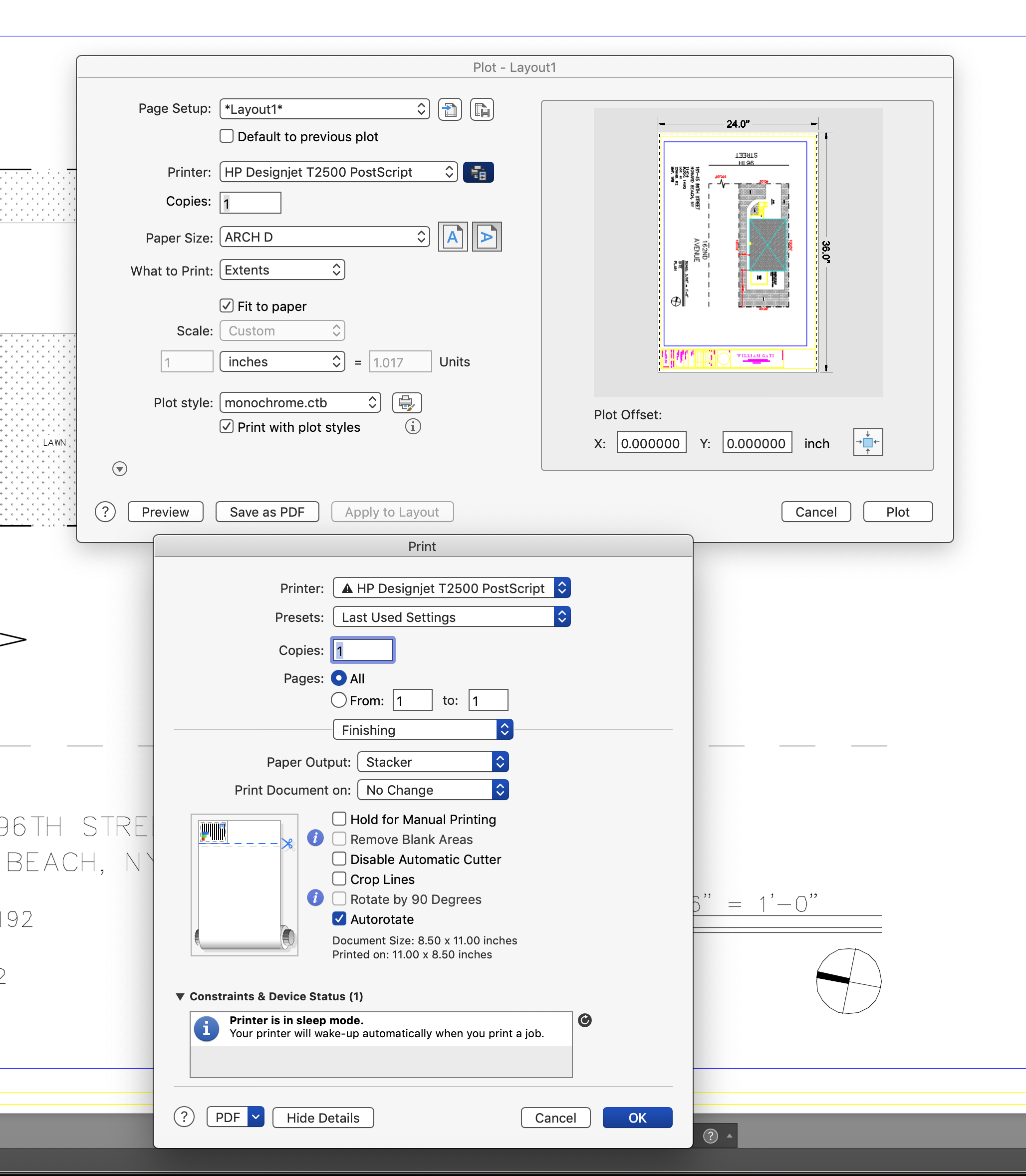Click the Save as PDF button

click(x=267, y=512)
